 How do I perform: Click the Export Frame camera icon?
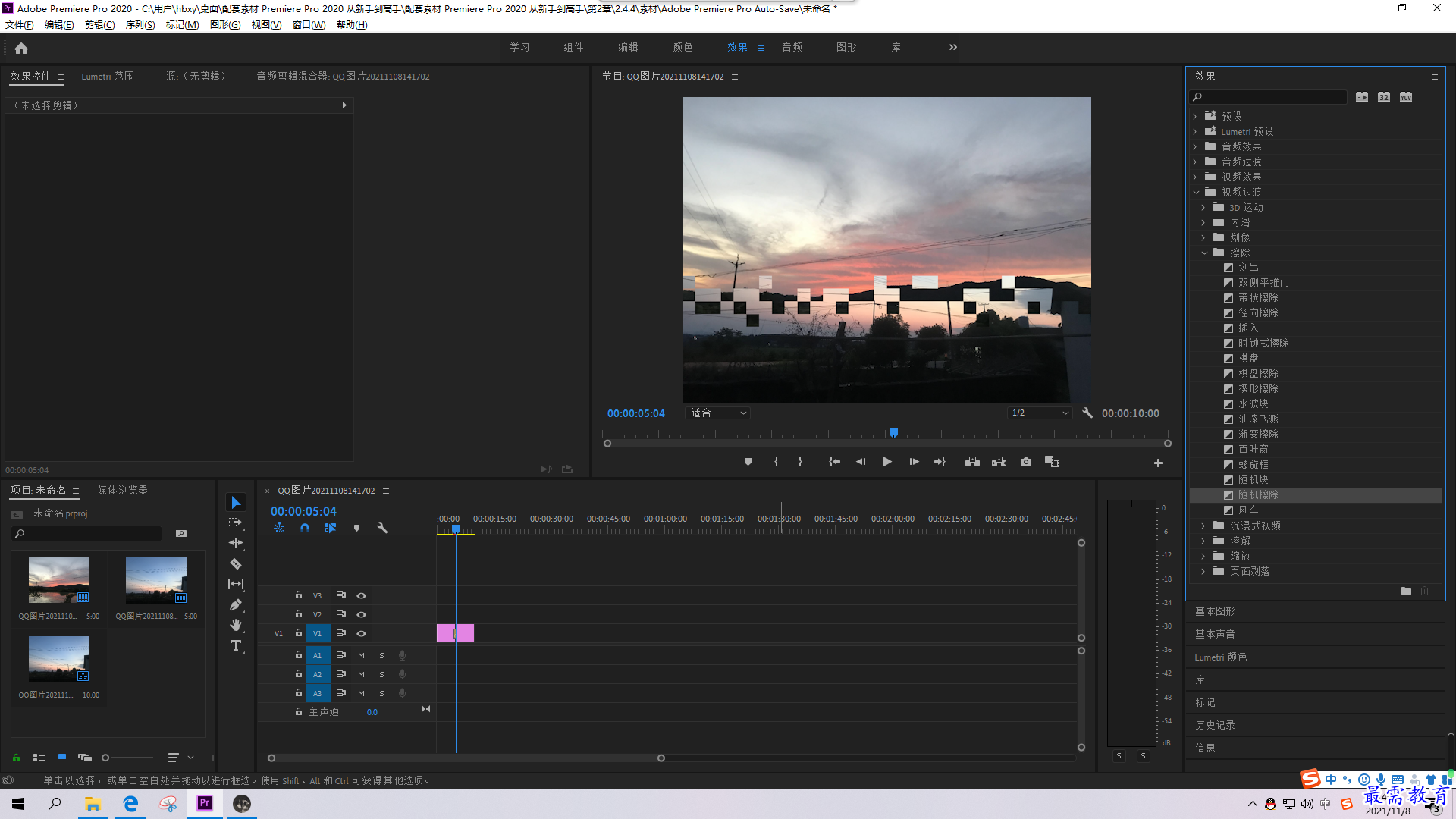tap(1026, 462)
